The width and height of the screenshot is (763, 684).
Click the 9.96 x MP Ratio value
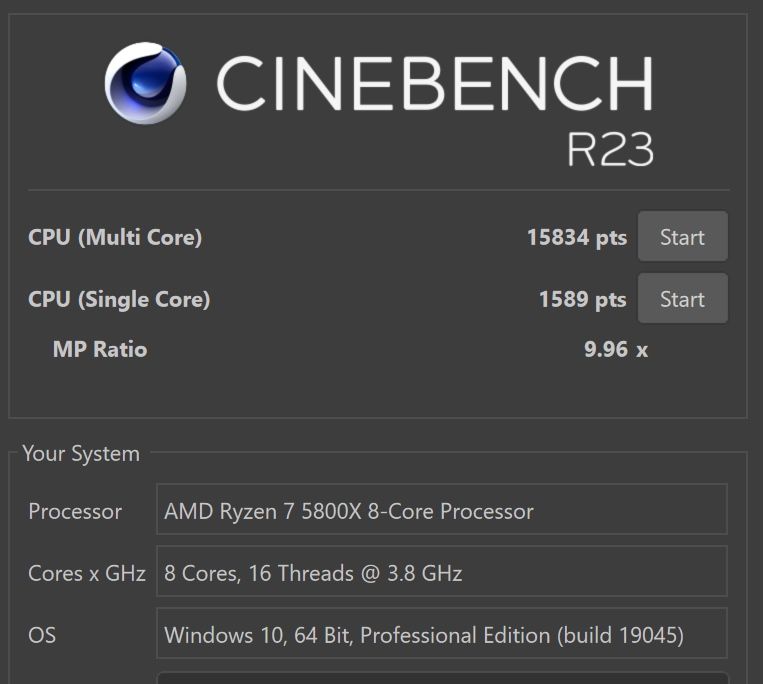click(615, 349)
